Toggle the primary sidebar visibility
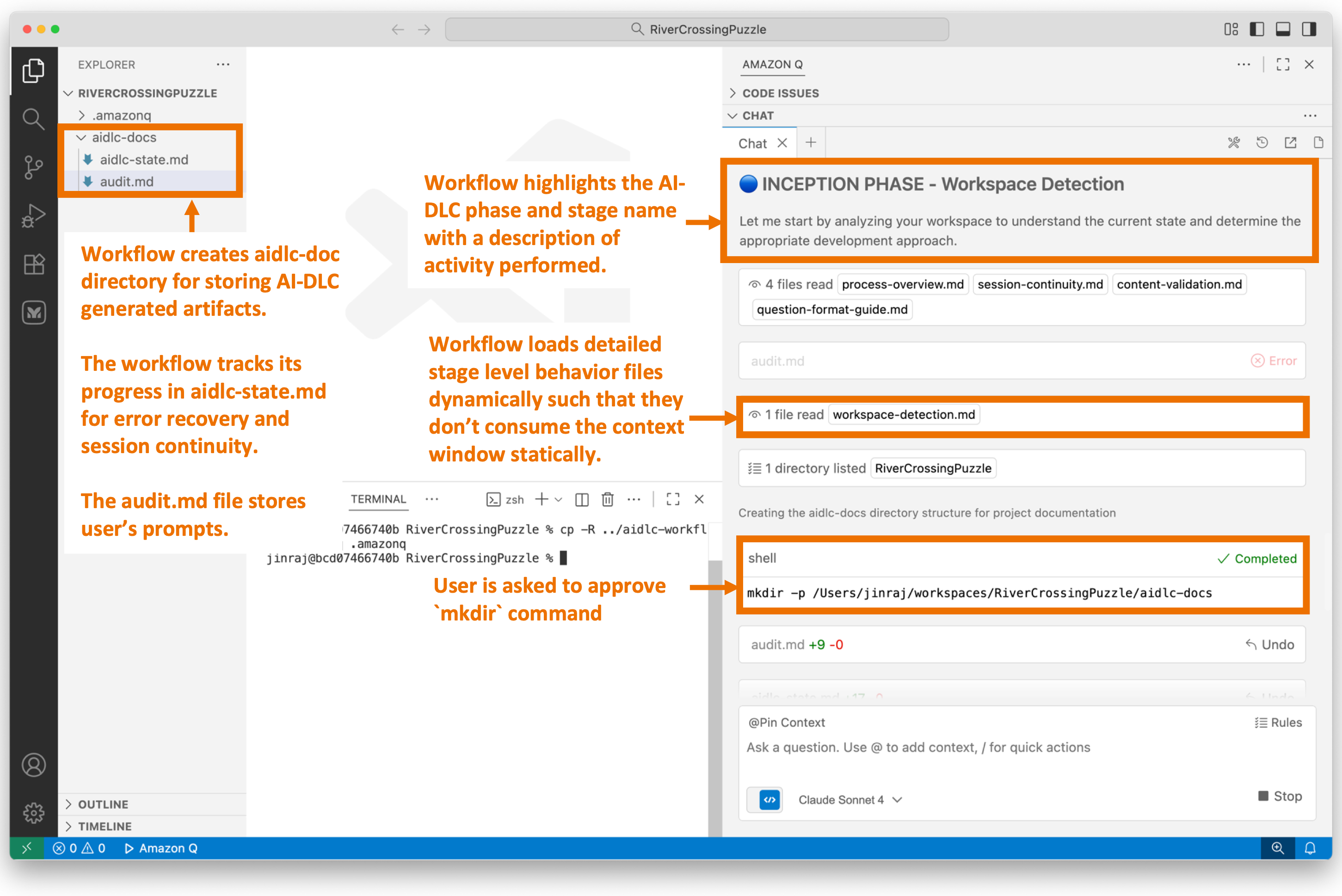Image resolution: width=1342 pixels, height=896 pixels. point(1257,29)
